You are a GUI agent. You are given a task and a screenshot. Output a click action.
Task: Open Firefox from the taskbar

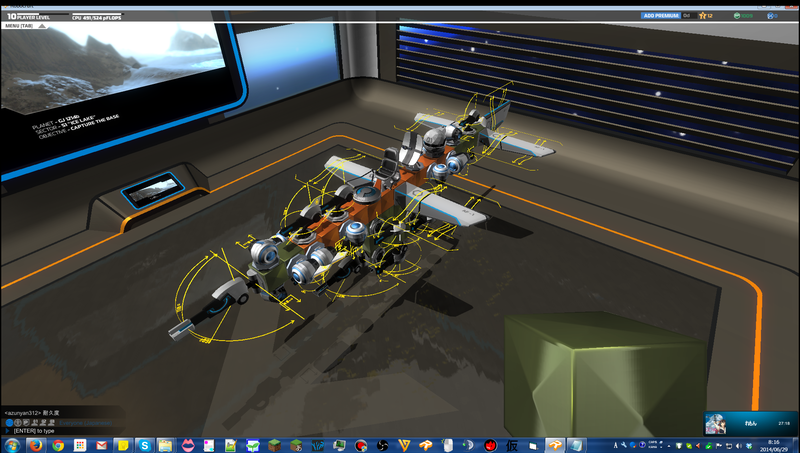click(36, 445)
